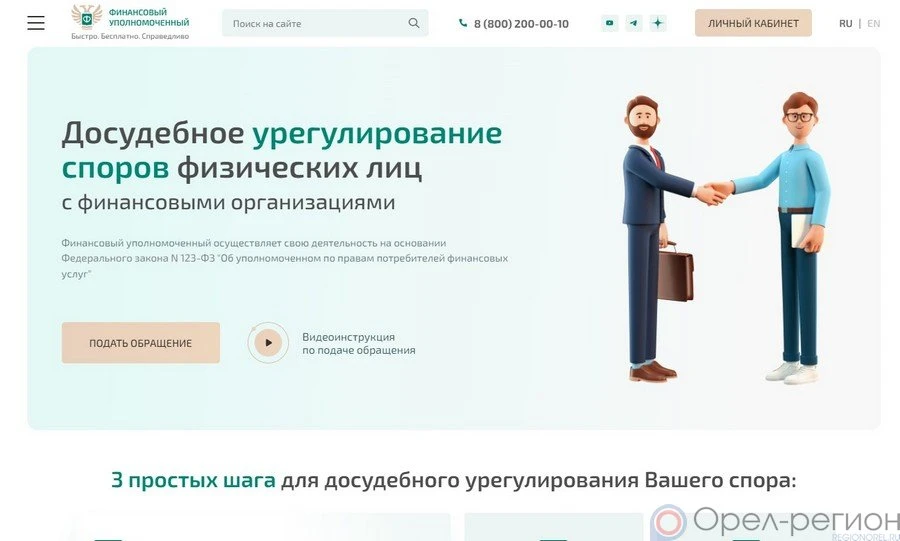Click the green phone handset icon
This screenshot has width=900, height=541.
[463, 23]
